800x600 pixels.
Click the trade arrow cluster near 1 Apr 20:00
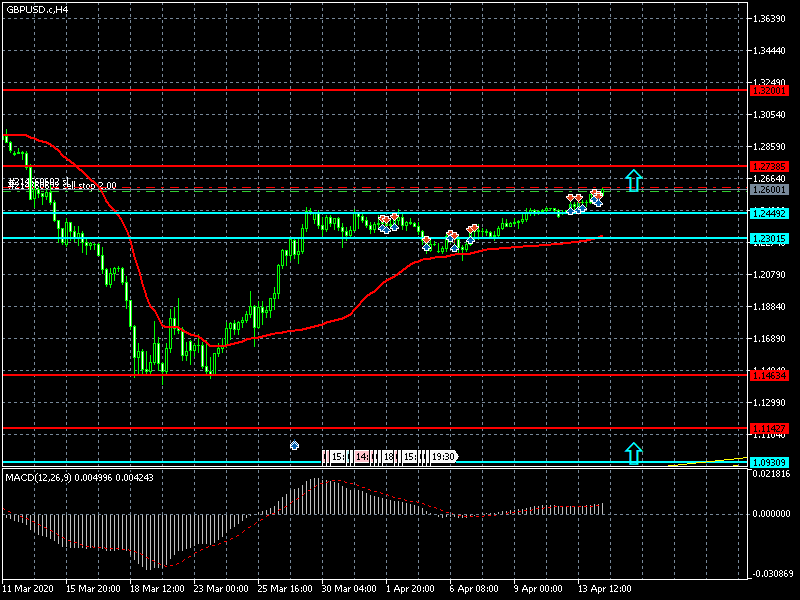point(388,223)
